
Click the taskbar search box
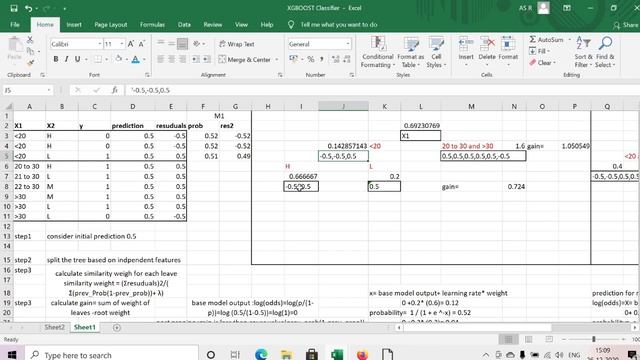(x=113, y=354)
